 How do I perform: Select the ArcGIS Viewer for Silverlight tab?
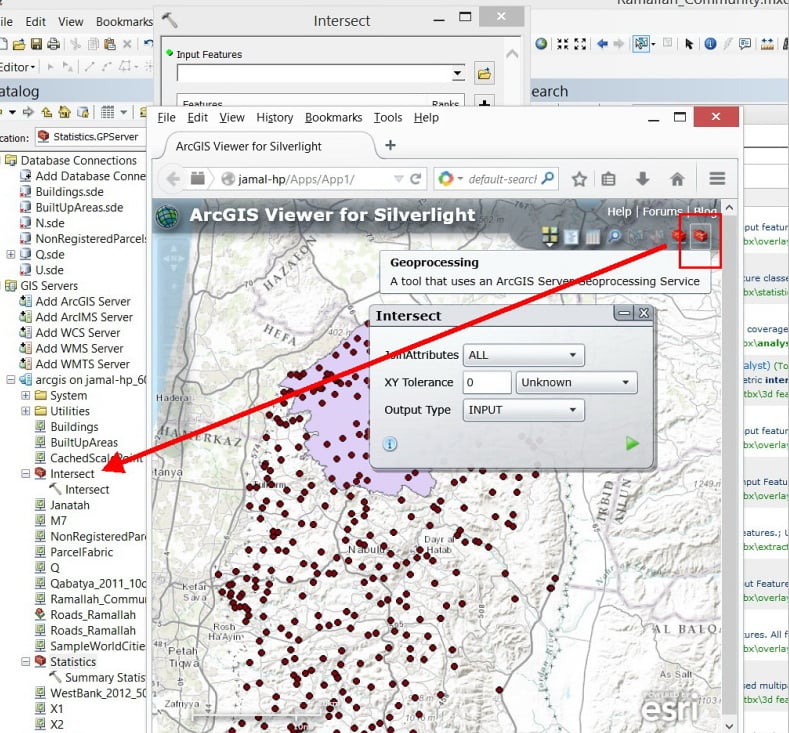point(268,146)
